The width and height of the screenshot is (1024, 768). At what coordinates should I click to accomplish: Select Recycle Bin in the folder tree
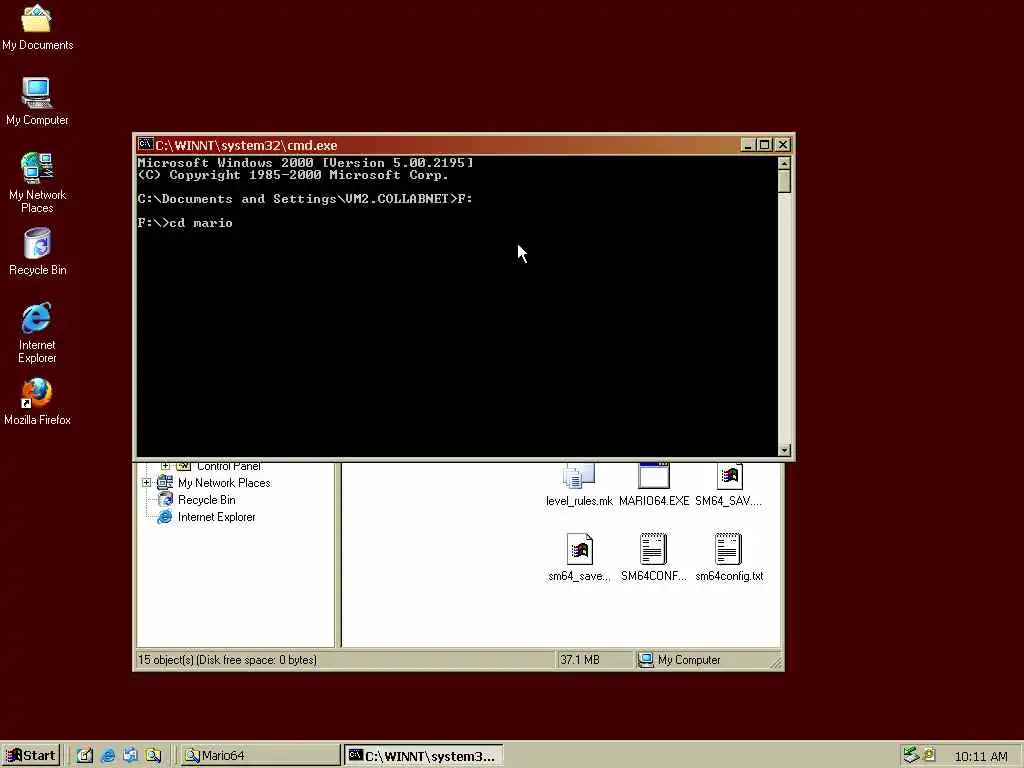(206, 500)
